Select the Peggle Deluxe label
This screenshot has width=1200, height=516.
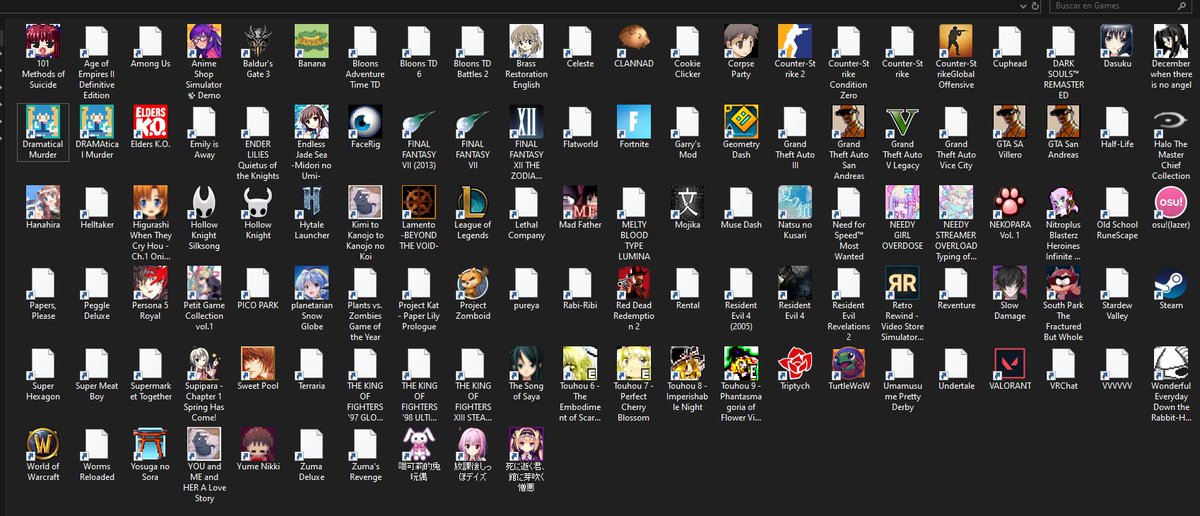97,312
